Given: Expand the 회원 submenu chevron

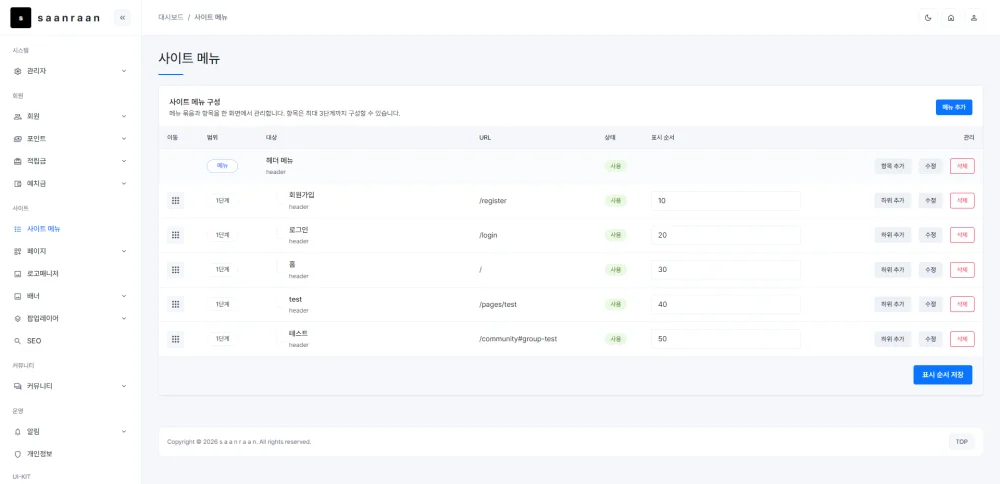Looking at the screenshot, I should (x=124, y=117).
